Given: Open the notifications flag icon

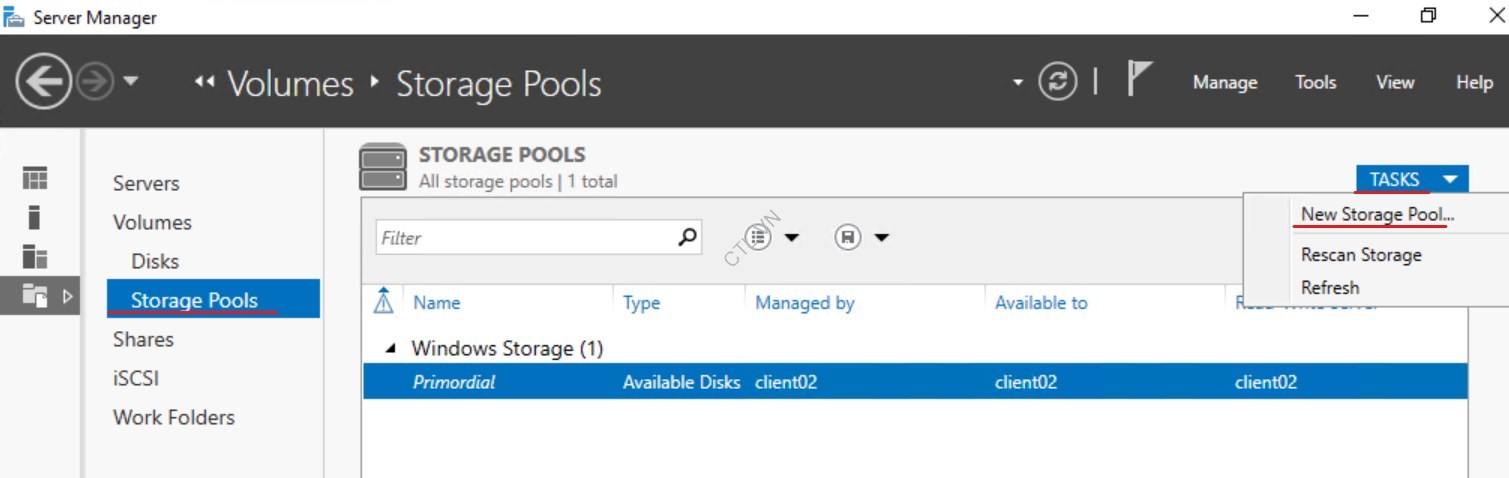Looking at the screenshot, I should (x=1139, y=79).
